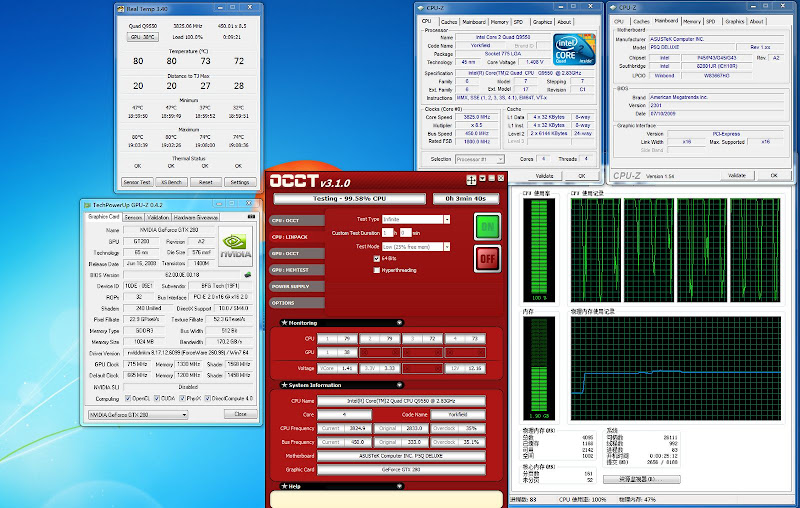Screen dimensions: 800x508
Task: Click the CPU usage meter in Task Manager
Action: pos(539,250)
